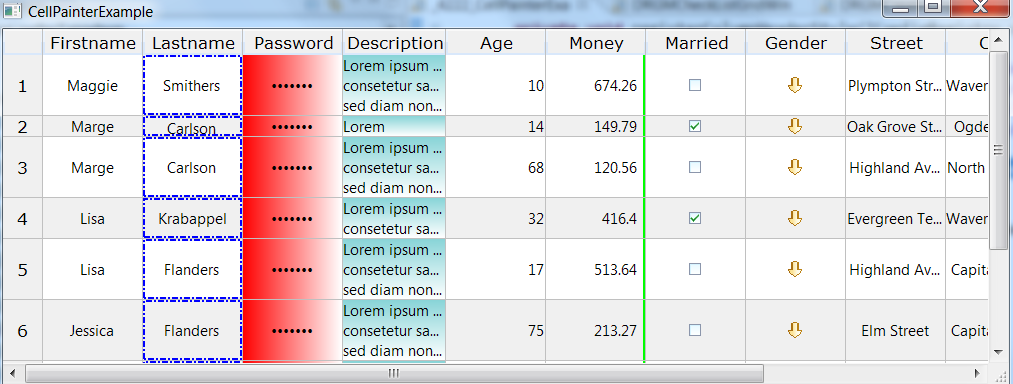
Task: Click the CellPainterExample window title icon
Action: [12, 11]
